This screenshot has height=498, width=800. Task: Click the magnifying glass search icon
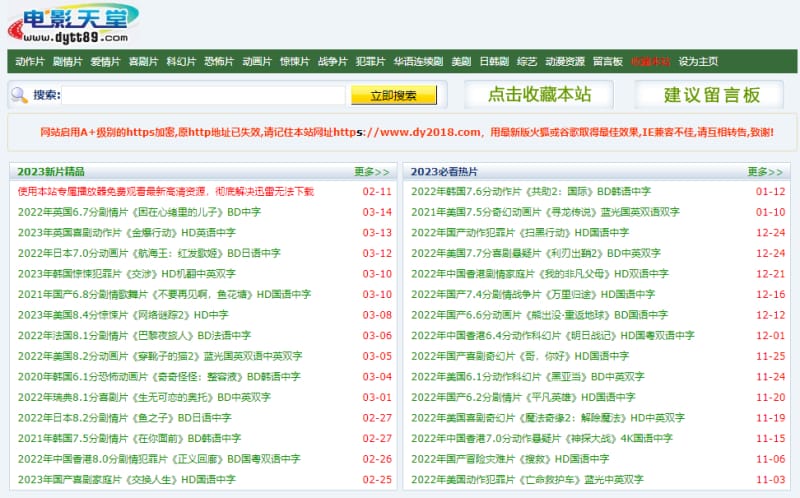coord(19,95)
